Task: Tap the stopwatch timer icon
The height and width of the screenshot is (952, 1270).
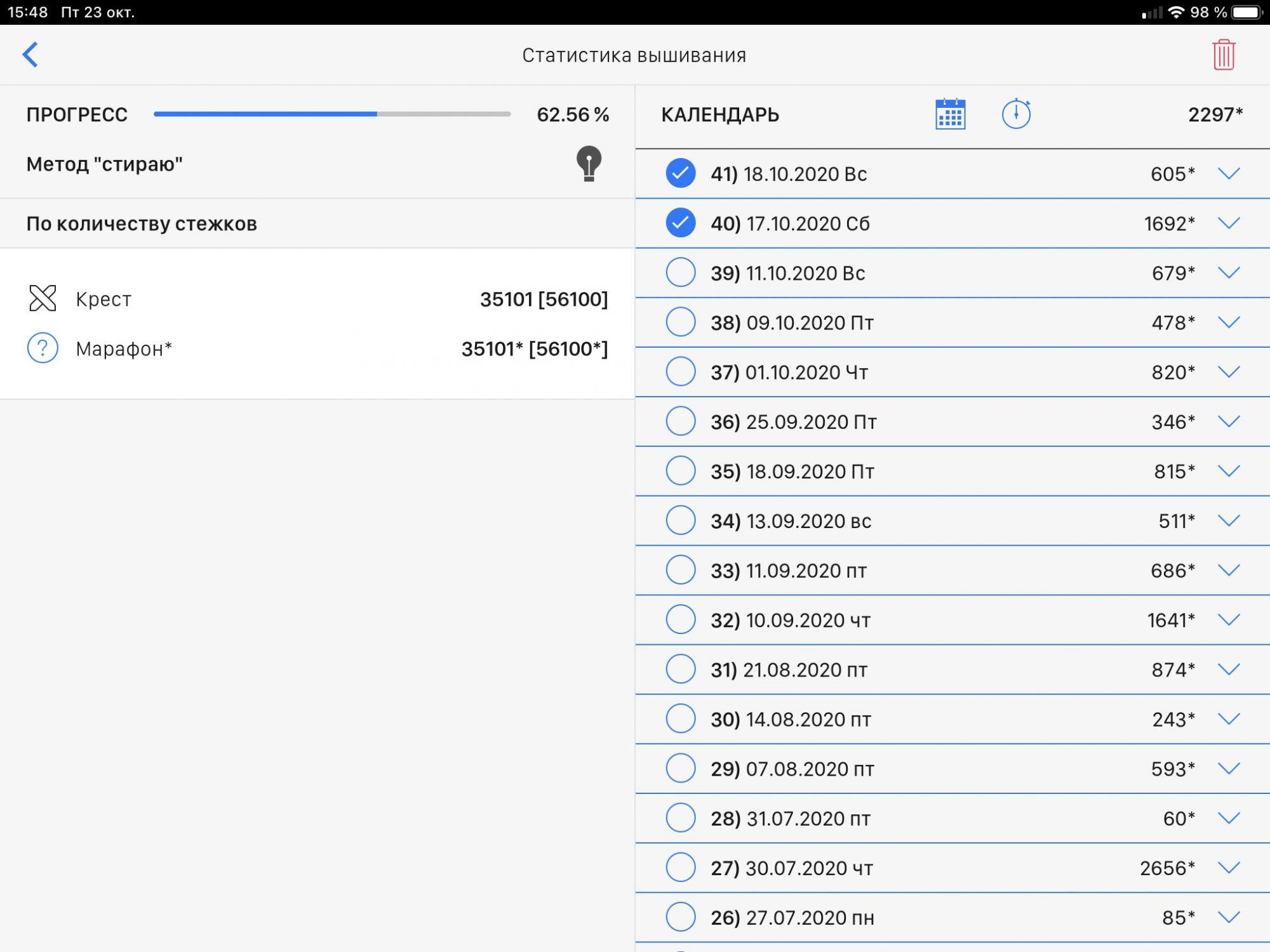Action: click(x=1016, y=114)
